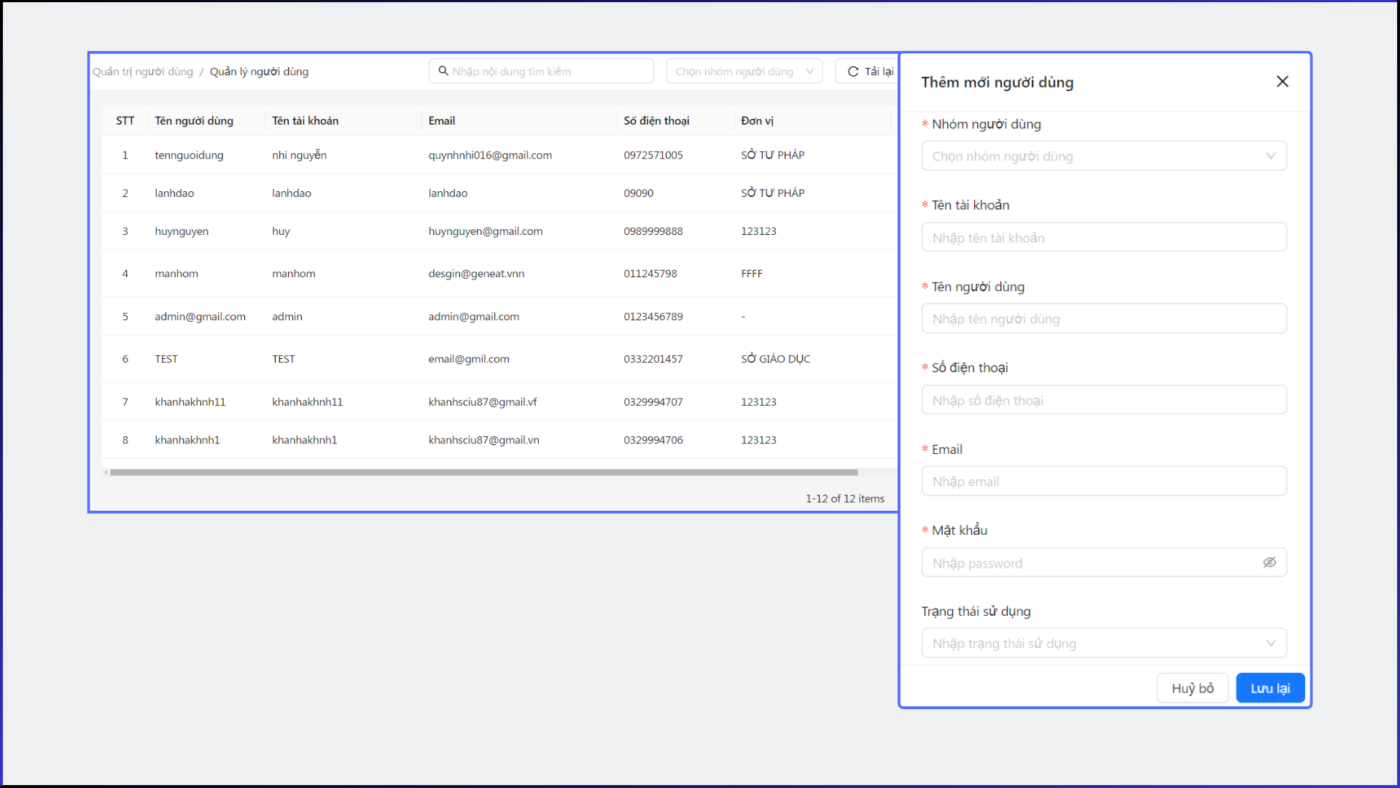This screenshot has width=1400, height=788.
Task: Click the search magnifier icon
Action: point(443,71)
